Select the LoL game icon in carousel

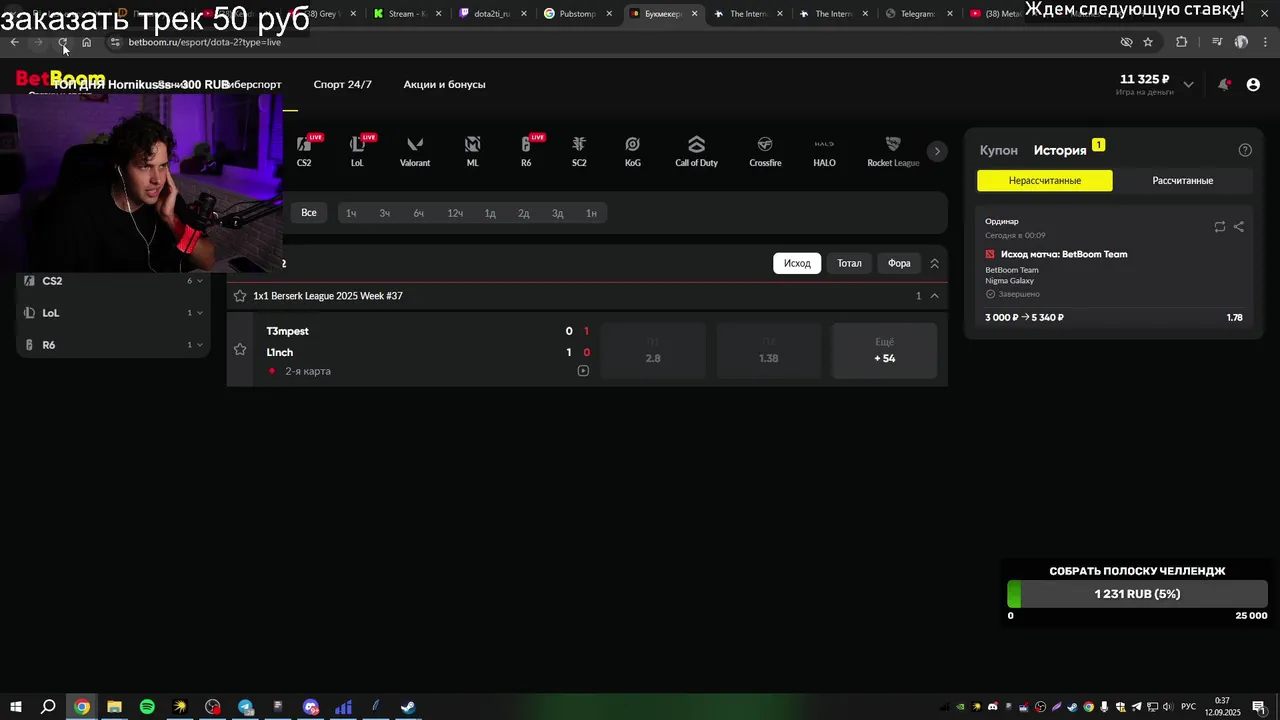[358, 151]
